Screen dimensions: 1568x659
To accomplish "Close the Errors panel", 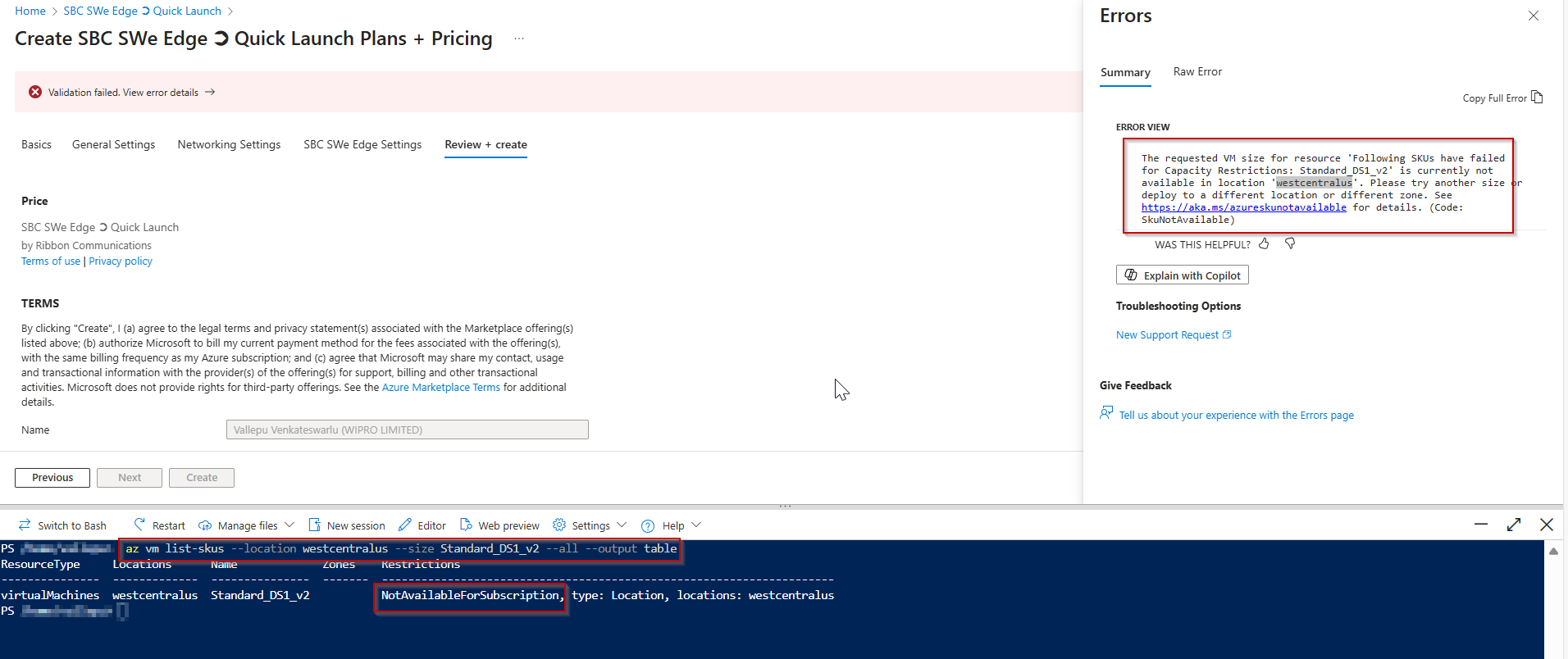I will [x=1533, y=16].
